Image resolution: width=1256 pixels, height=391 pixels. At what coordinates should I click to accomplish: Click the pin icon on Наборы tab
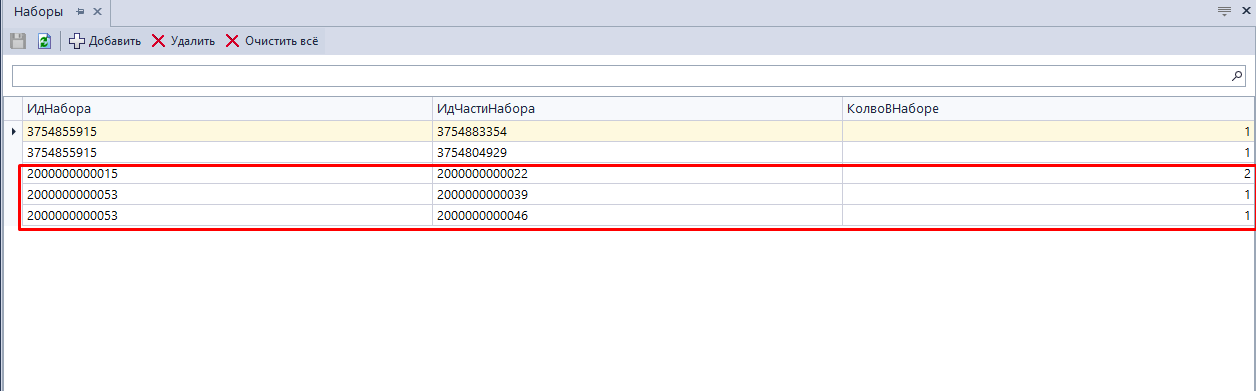(80, 12)
